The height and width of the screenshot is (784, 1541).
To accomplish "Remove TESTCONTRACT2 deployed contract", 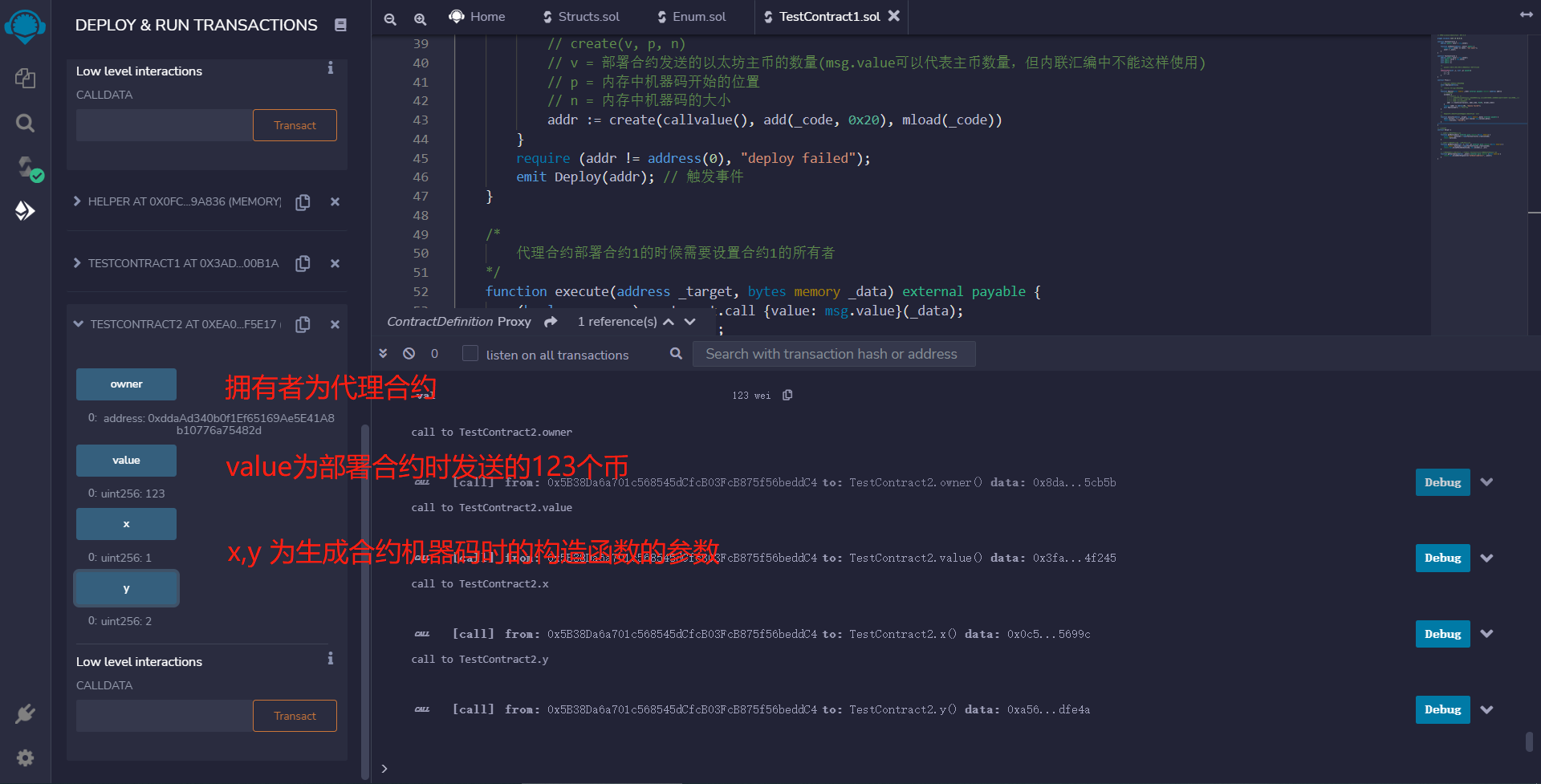I will (335, 324).
